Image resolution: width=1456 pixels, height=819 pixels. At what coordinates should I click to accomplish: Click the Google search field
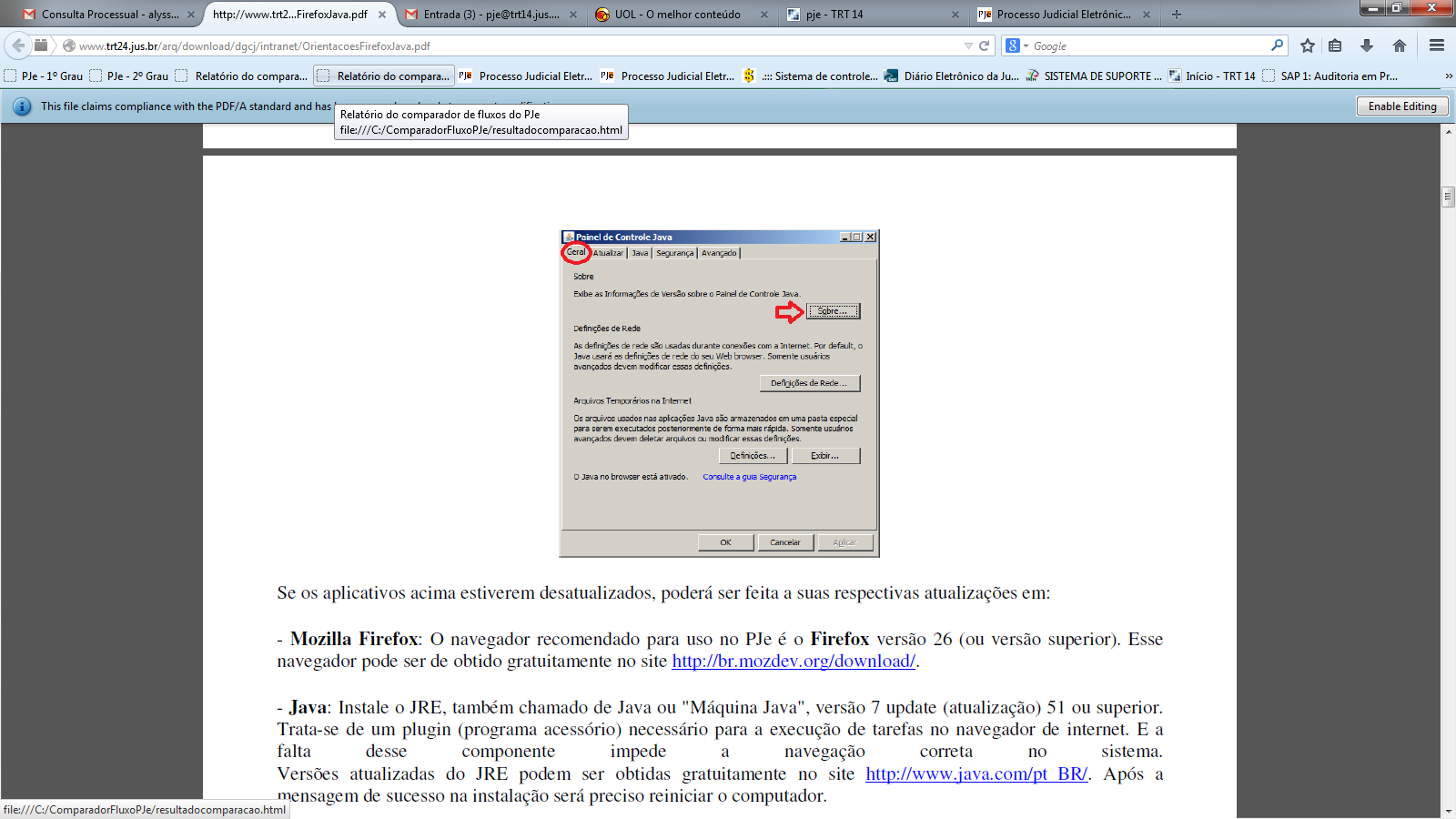click(x=1150, y=45)
